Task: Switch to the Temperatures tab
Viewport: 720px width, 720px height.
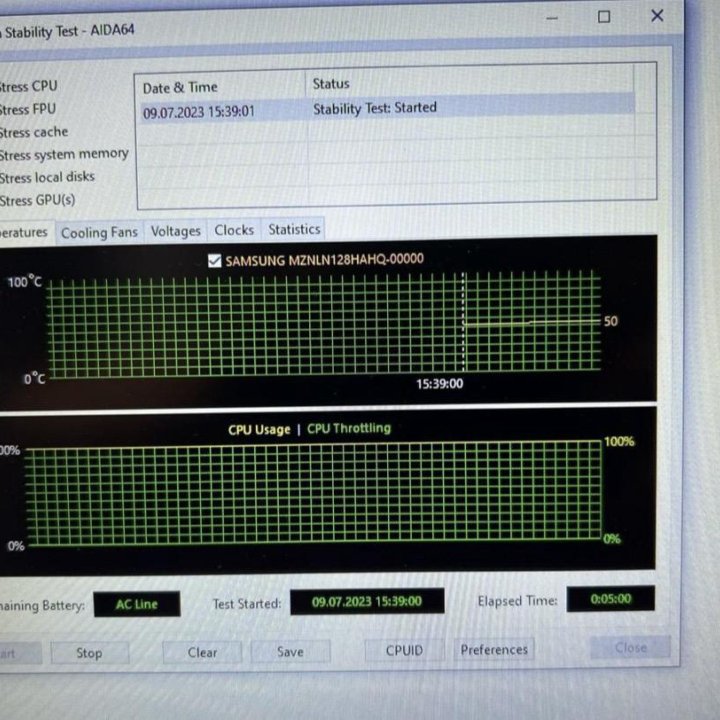Action: 27,232
